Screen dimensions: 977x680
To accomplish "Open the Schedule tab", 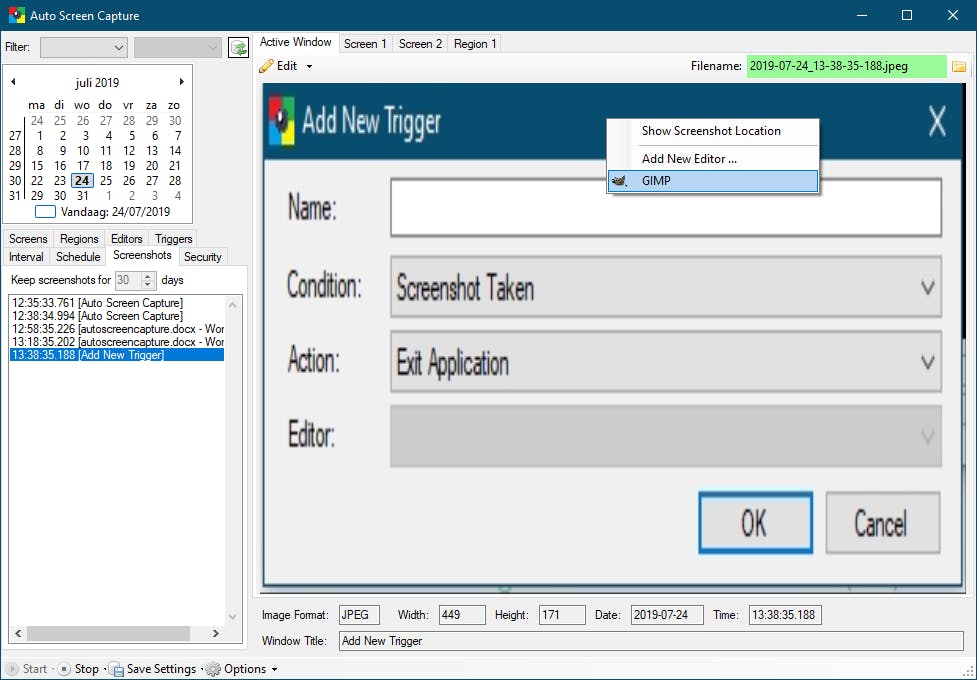I will pos(78,257).
